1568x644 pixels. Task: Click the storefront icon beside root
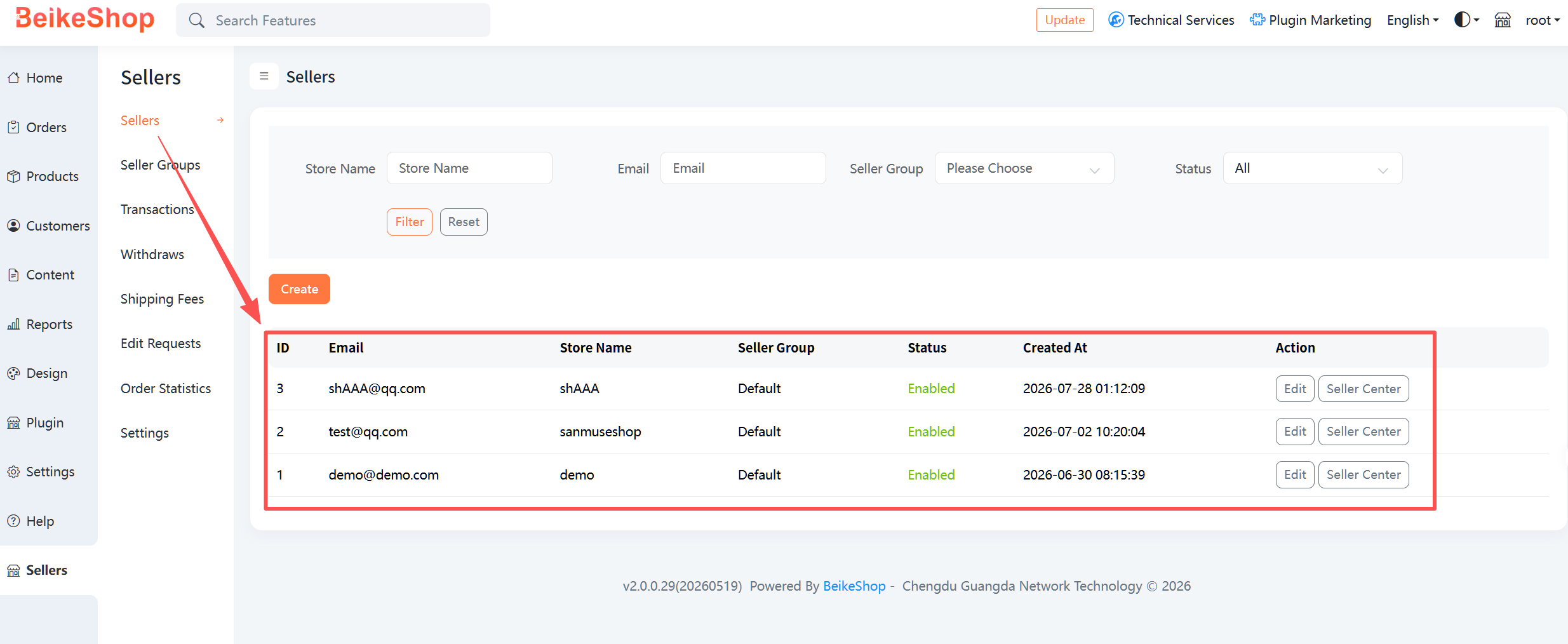coord(1503,20)
